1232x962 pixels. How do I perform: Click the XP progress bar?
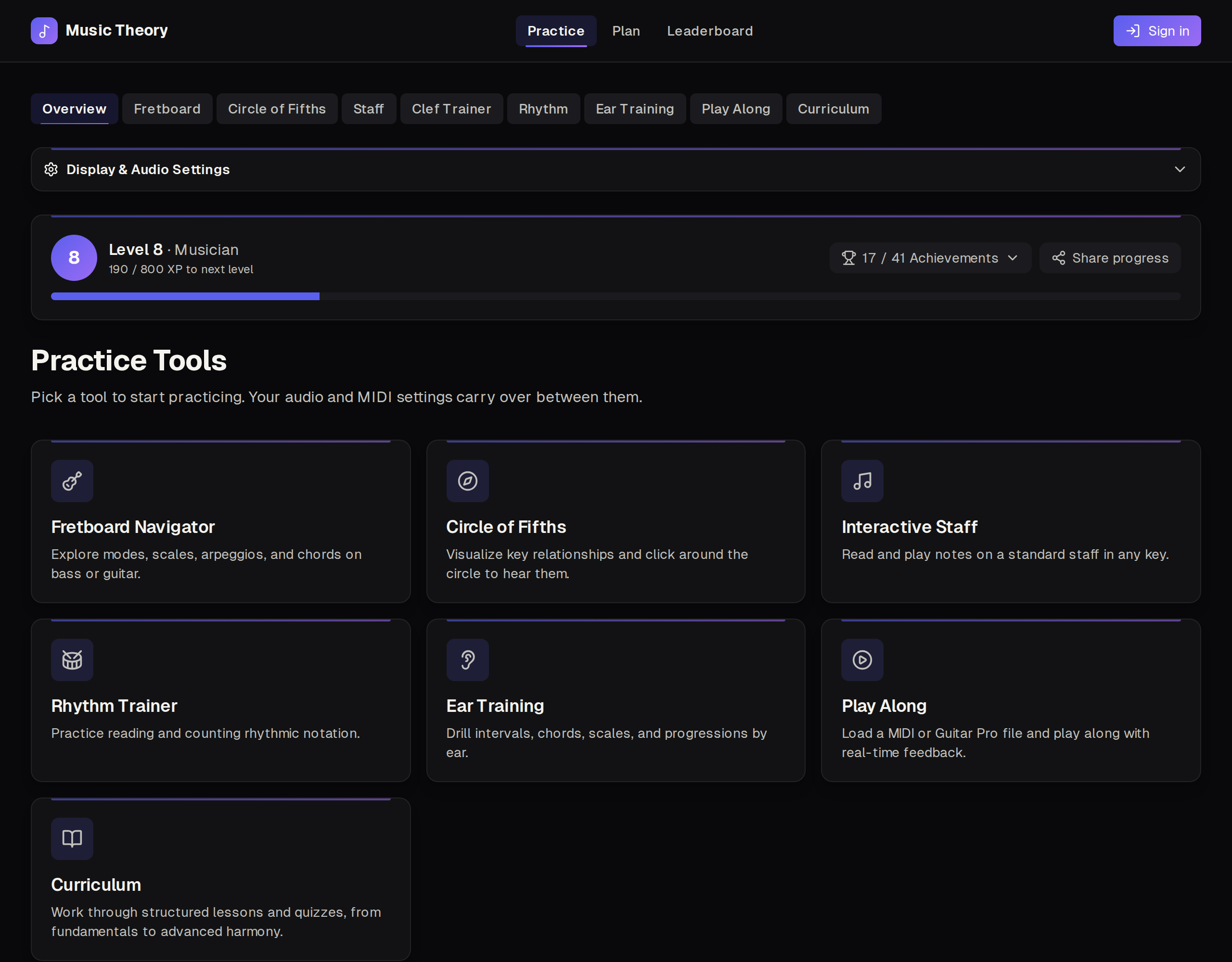click(616, 296)
